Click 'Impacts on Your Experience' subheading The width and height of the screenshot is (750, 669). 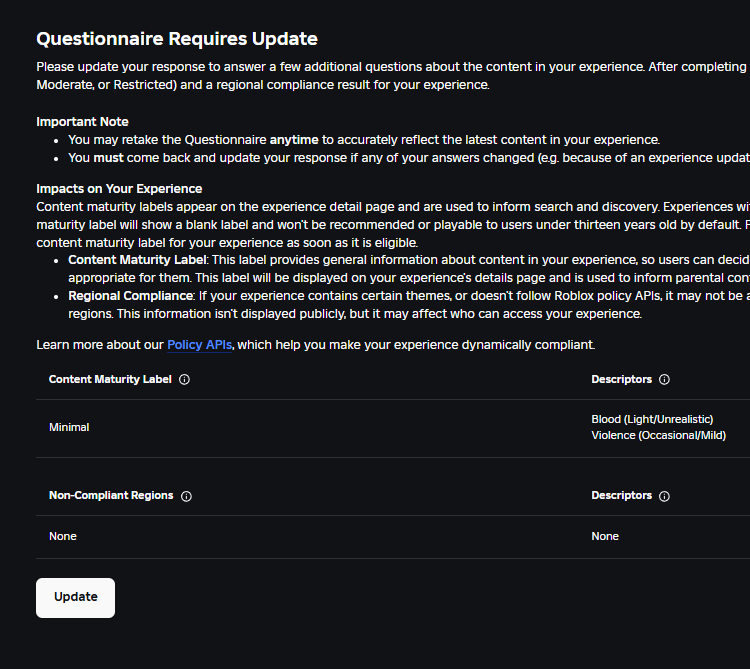[x=119, y=188]
